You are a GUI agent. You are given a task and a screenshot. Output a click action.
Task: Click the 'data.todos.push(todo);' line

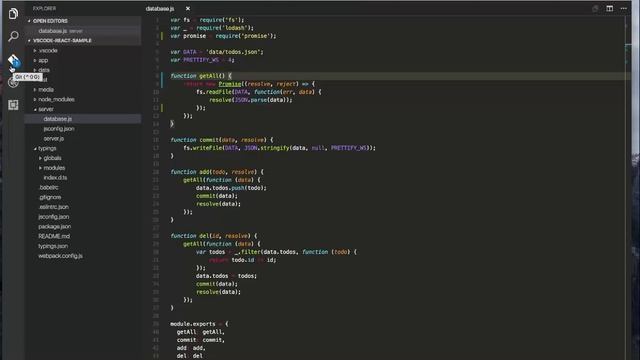(231, 188)
